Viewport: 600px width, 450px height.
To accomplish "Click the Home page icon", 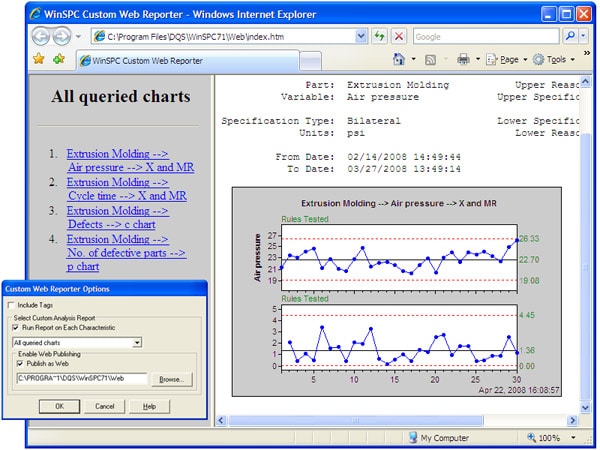I will click(x=399, y=60).
